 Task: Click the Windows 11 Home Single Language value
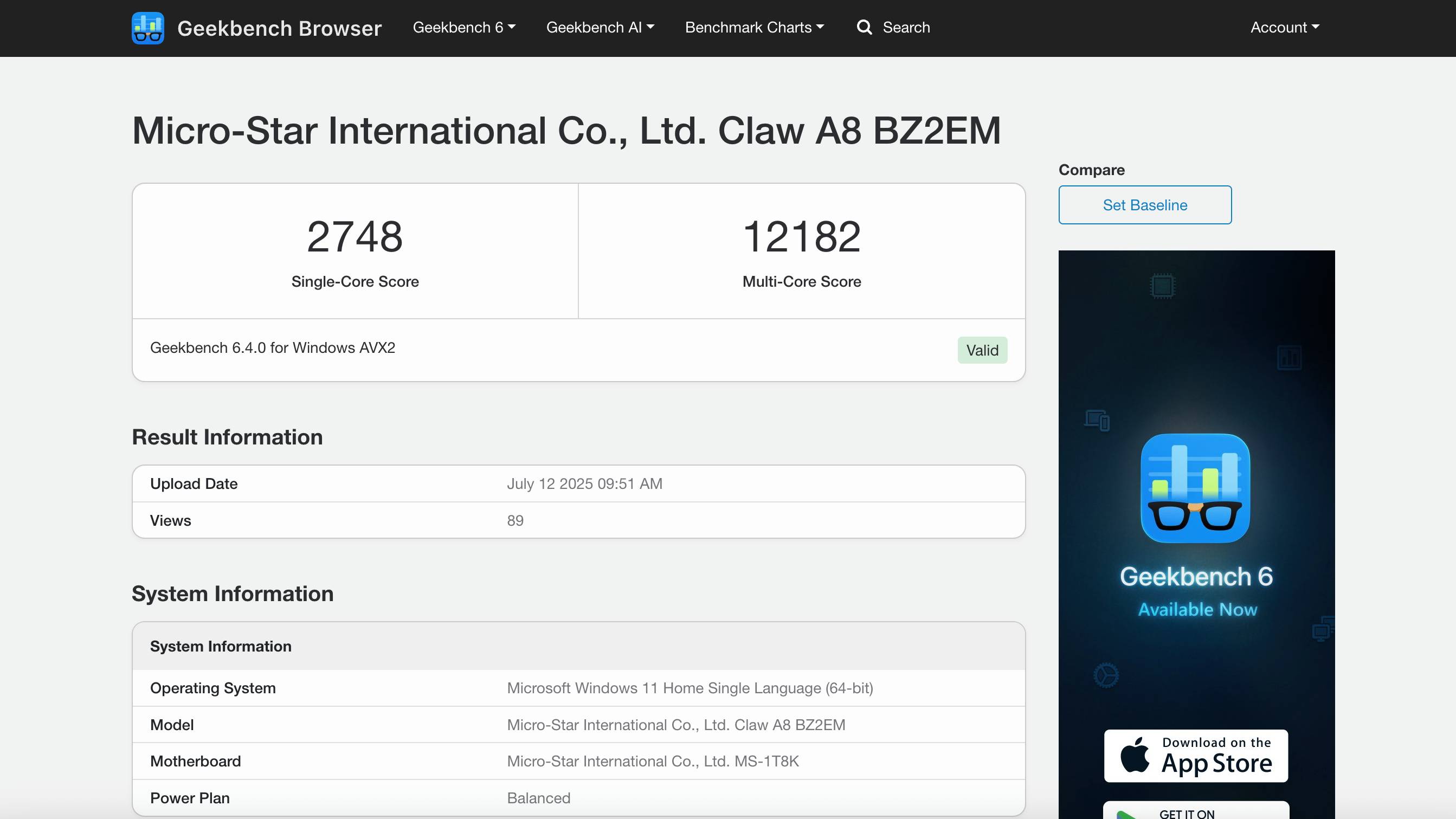click(690, 688)
